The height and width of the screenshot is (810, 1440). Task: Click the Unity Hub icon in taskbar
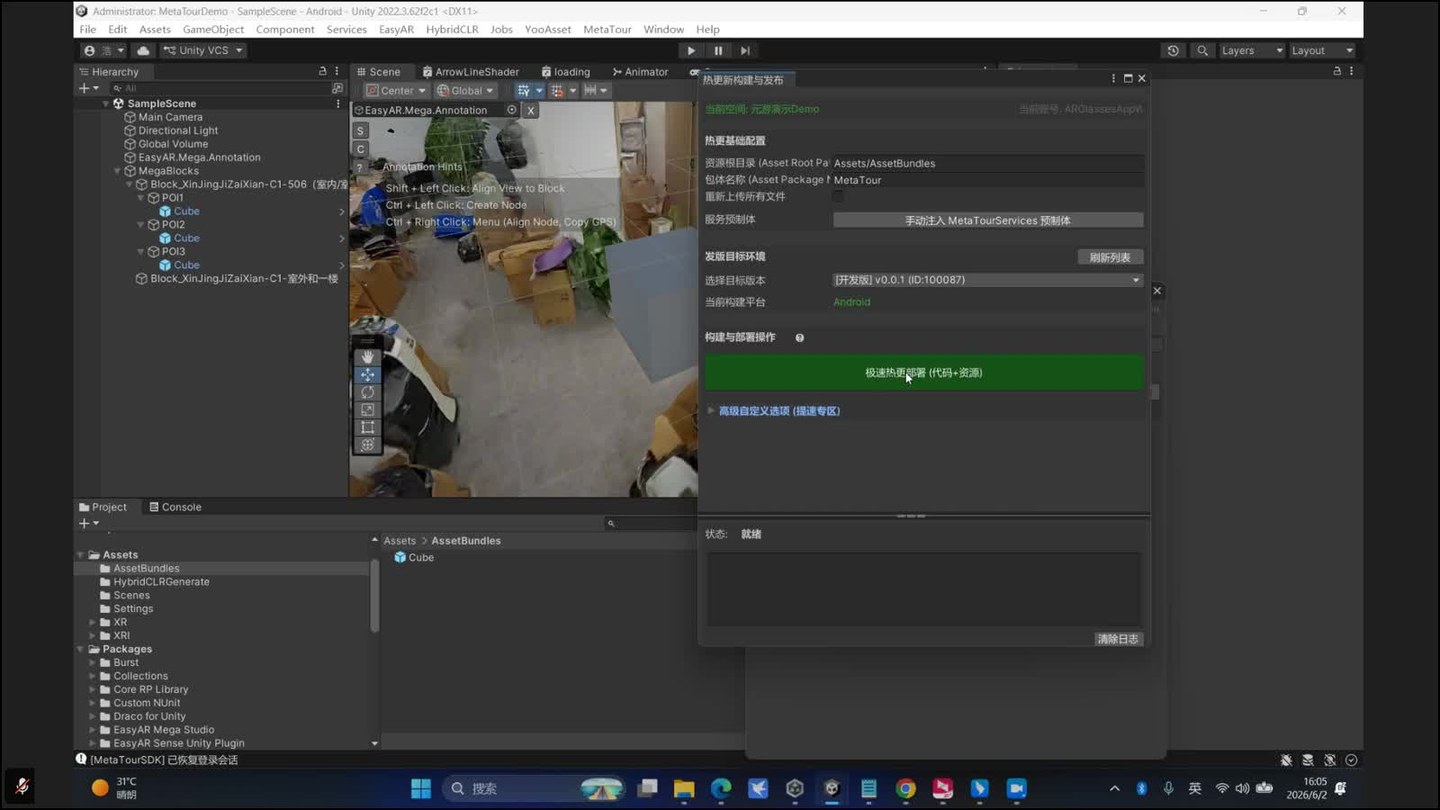(795, 788)
